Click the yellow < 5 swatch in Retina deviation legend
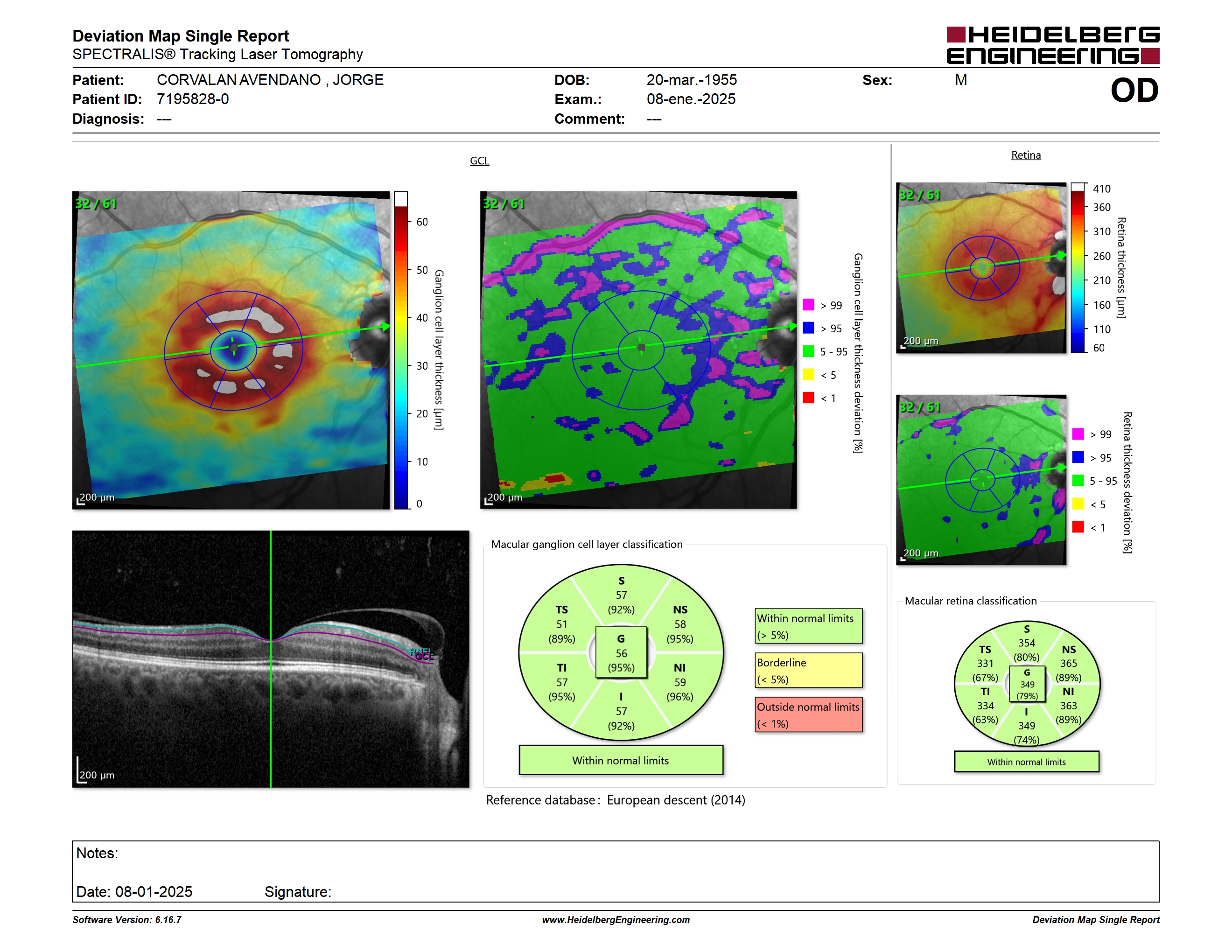The width and height of the screenshot is (1232, 952). 1078,504
